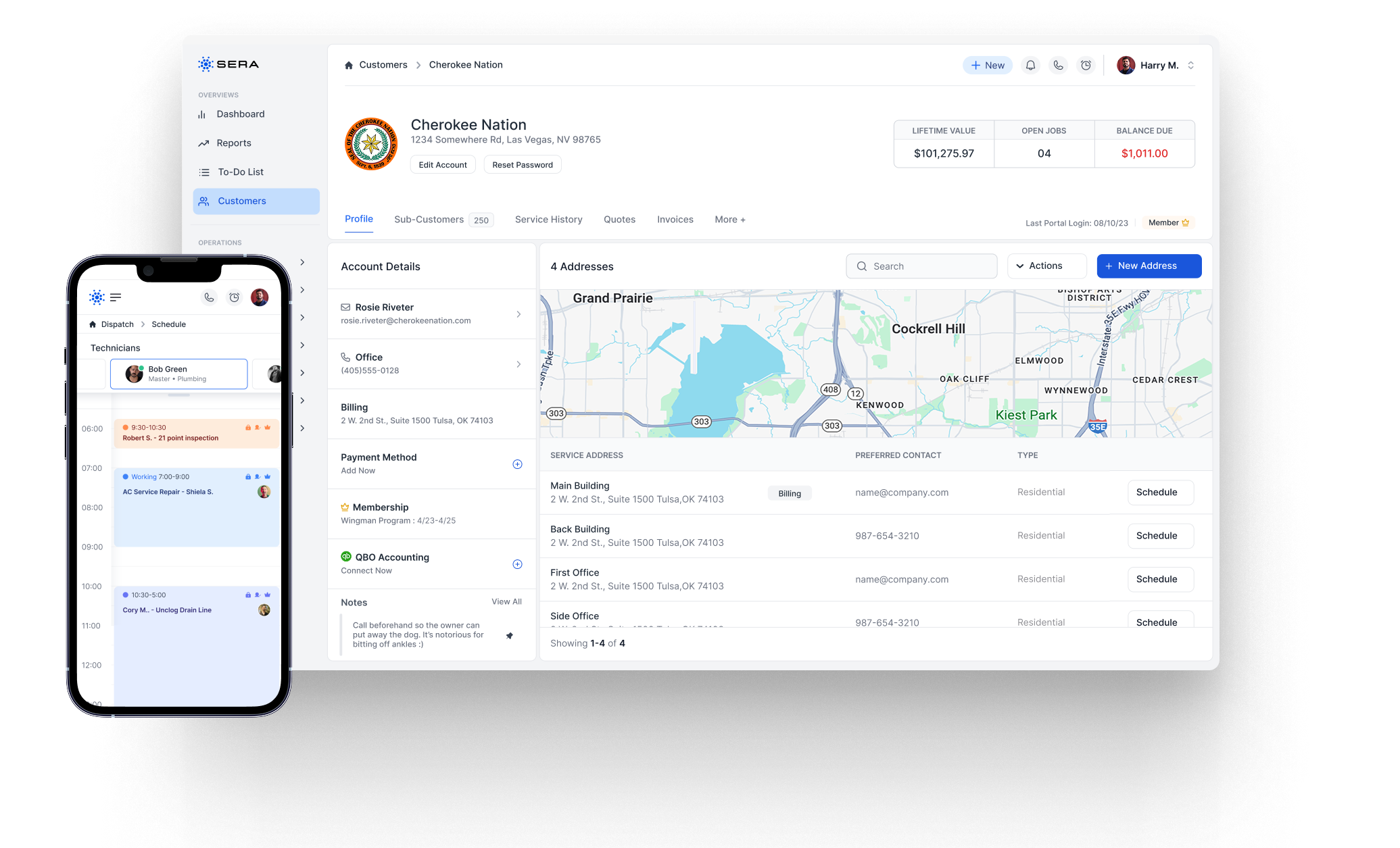Click the pin icon on the note
Viewport: 1400px width, 848px height.
510,635
